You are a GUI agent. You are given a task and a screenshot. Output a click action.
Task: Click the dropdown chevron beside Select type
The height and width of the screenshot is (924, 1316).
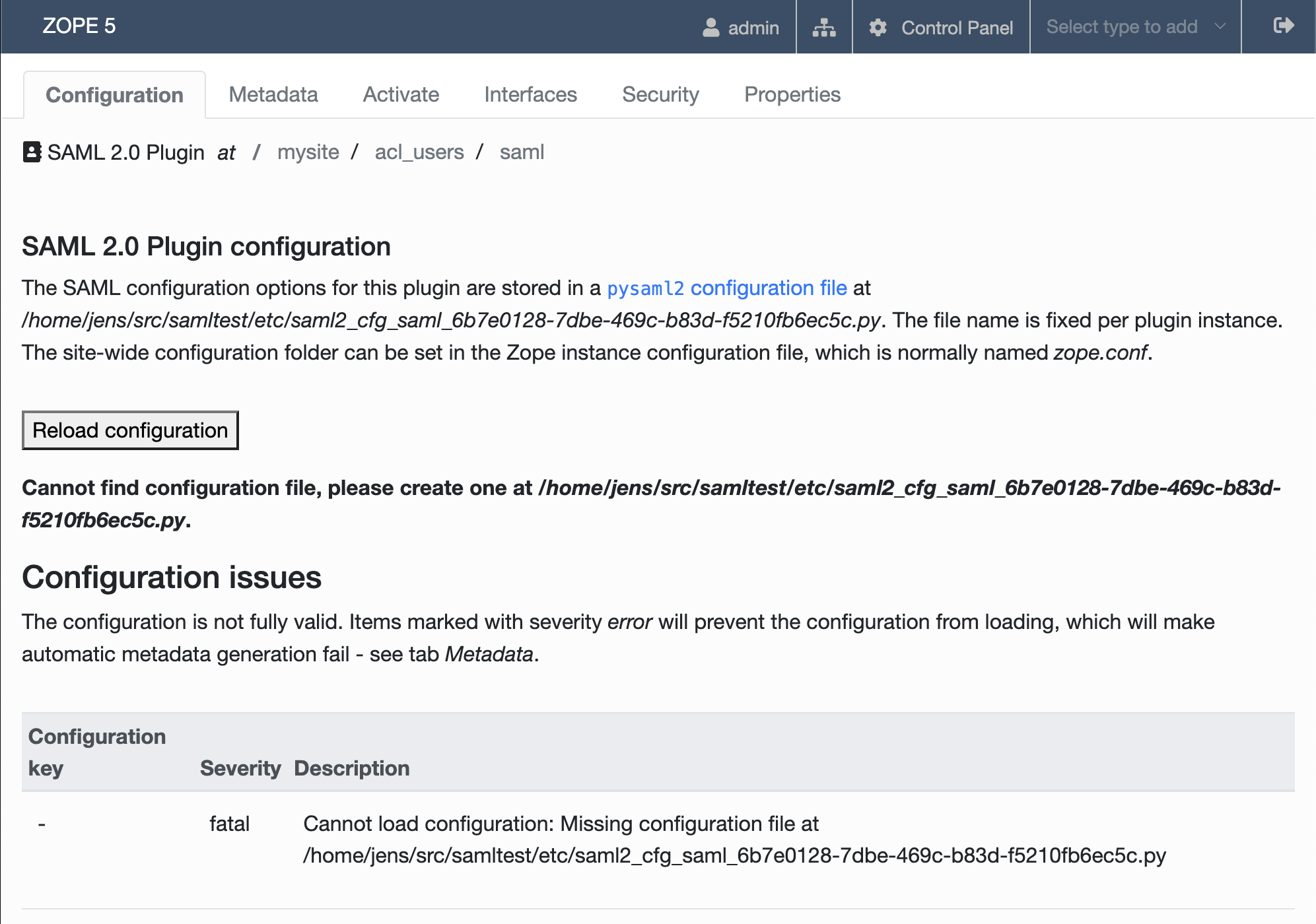1220,26
